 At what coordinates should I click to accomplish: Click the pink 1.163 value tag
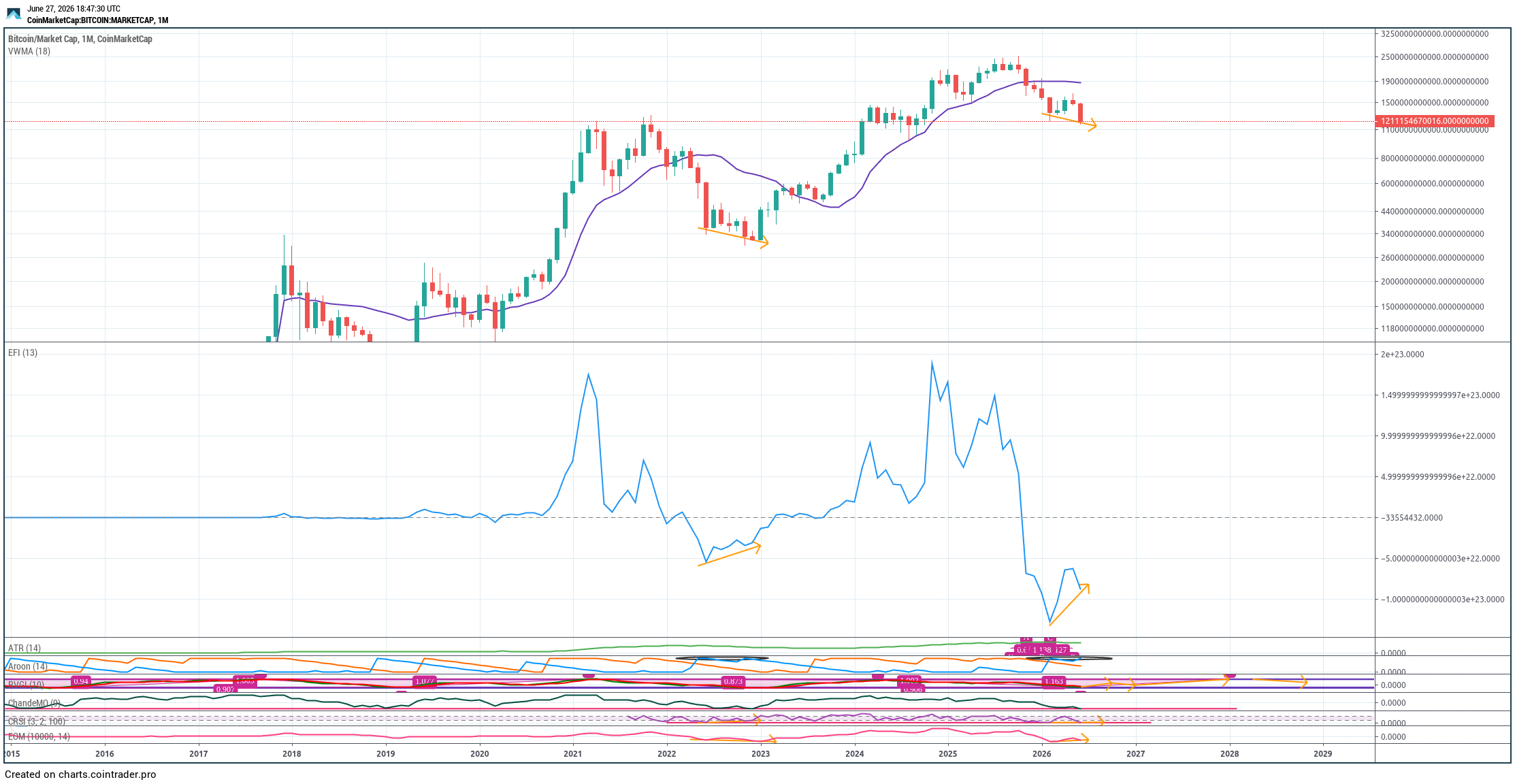[1054, 681]
